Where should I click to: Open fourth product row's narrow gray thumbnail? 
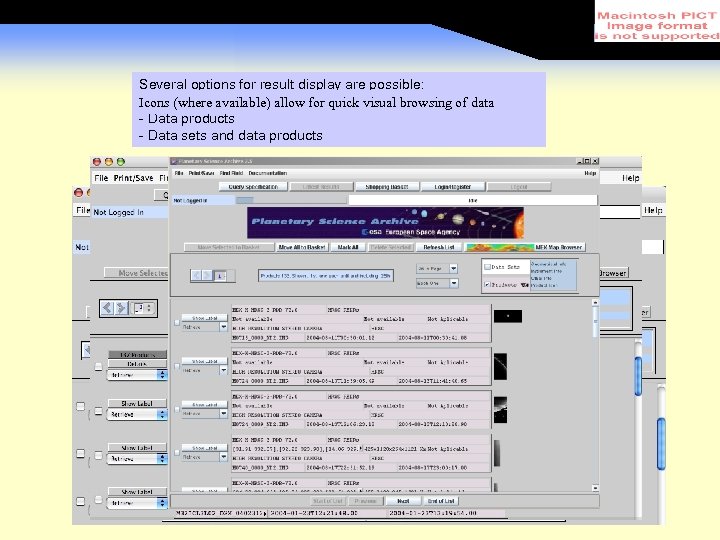497,453
